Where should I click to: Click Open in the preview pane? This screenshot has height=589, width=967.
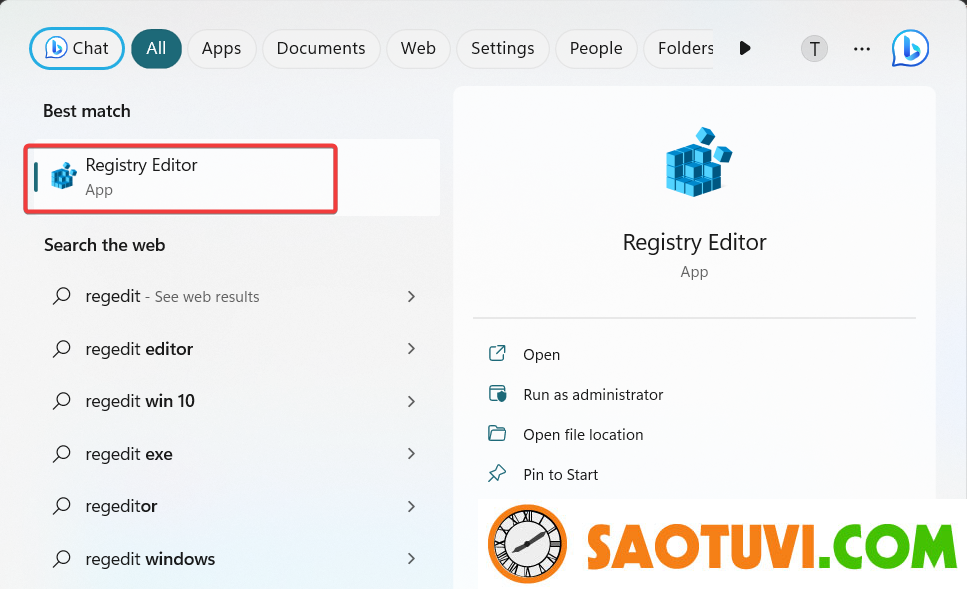click(541, 355)
